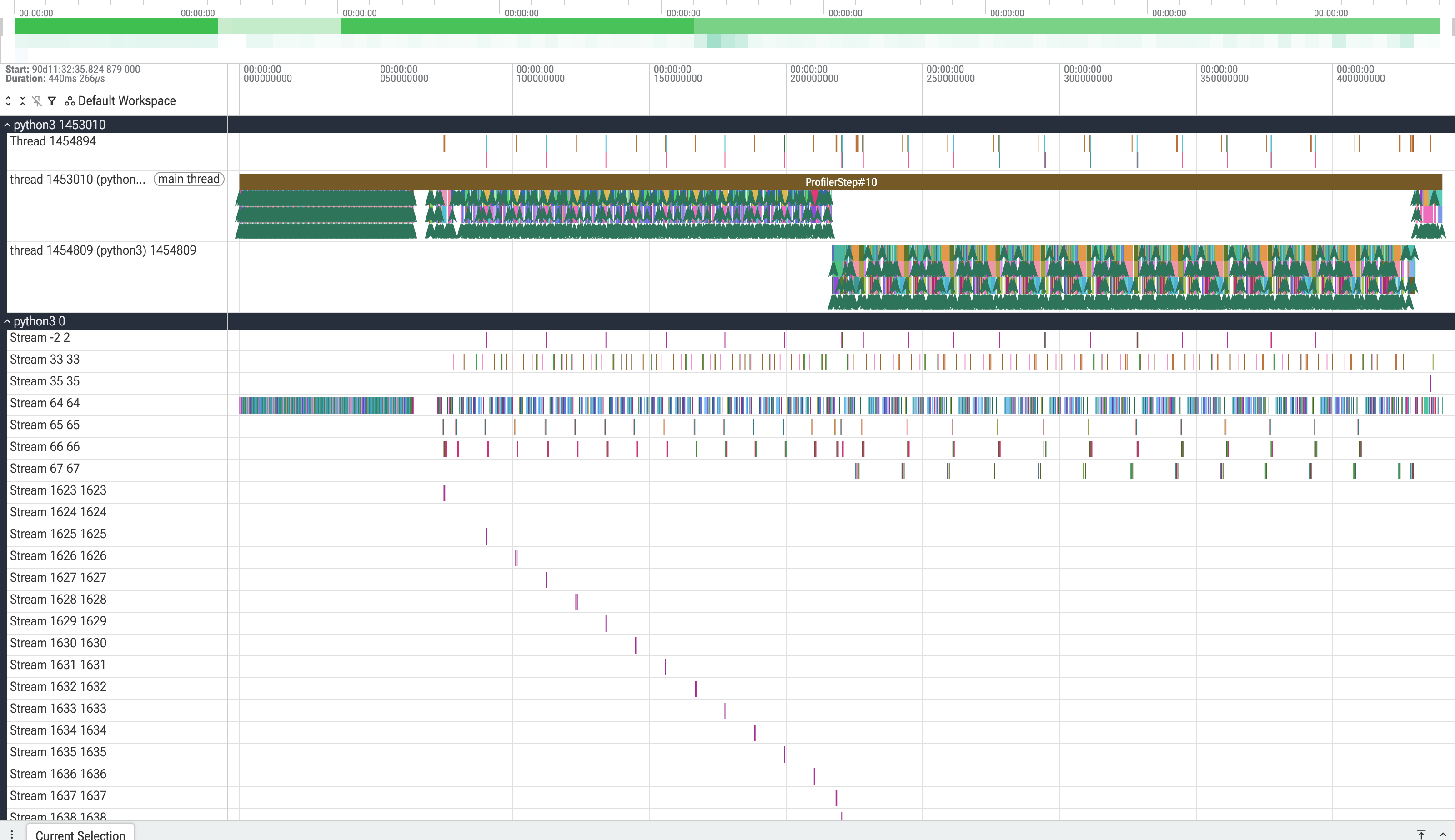1455x840 pixels.
Task: Click the Stream 64 64 track label
Action: tap(45, 403)
